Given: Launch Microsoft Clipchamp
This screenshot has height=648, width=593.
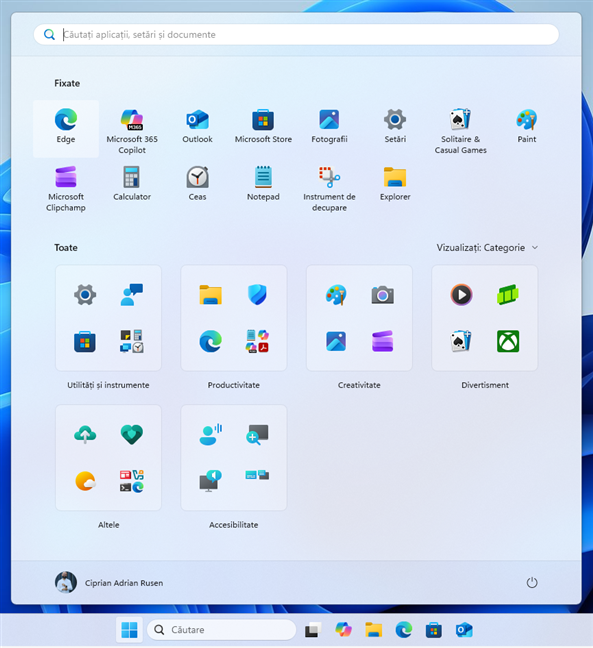Looking at the screenshot, I should 66,189.
